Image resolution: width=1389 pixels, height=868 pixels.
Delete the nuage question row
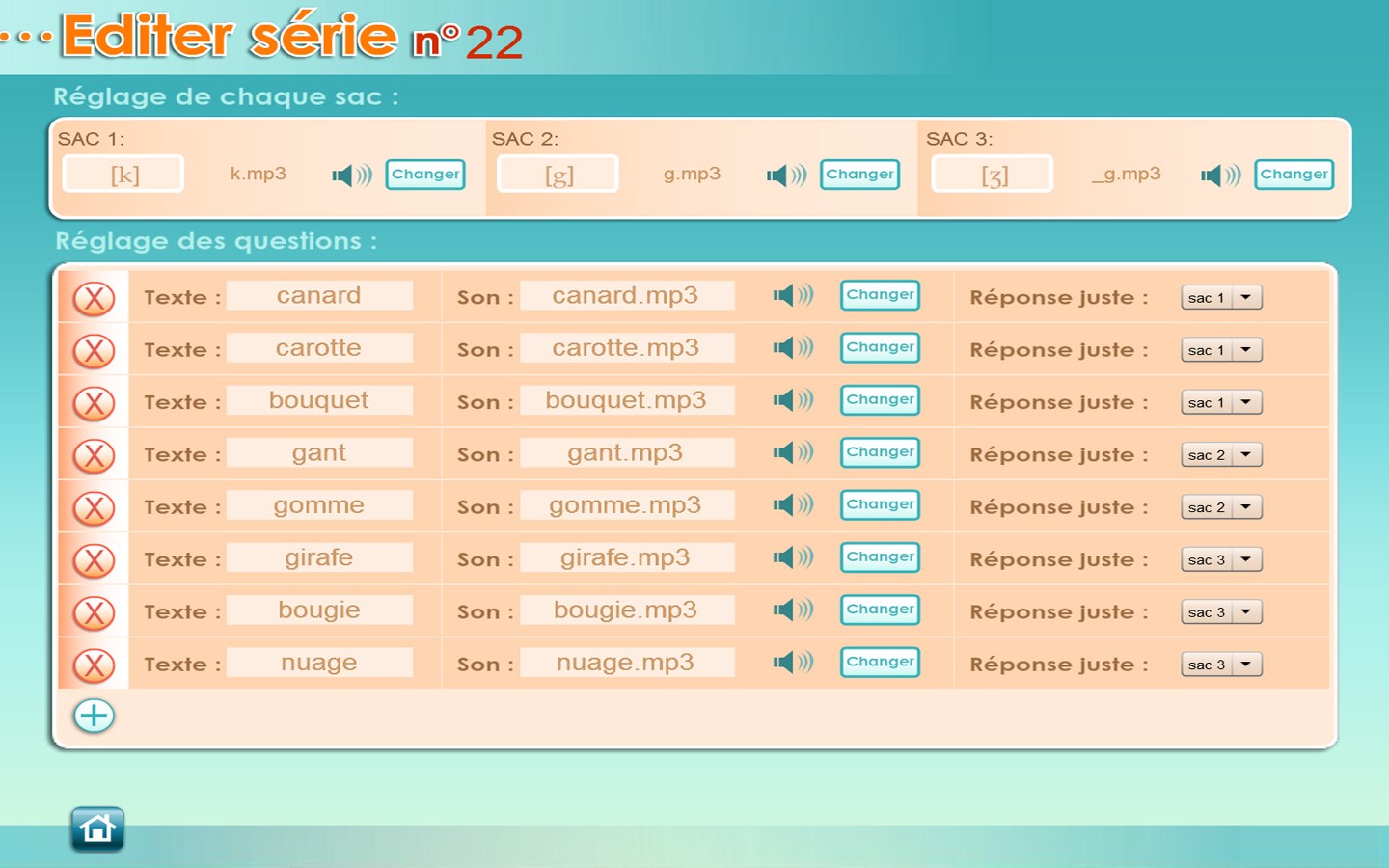coord(95,665)
